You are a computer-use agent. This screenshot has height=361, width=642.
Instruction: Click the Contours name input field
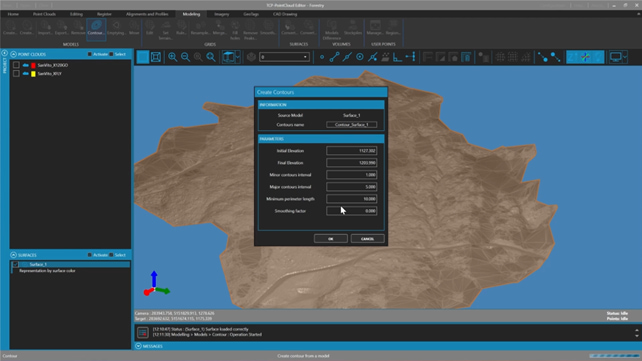(351, 124)
